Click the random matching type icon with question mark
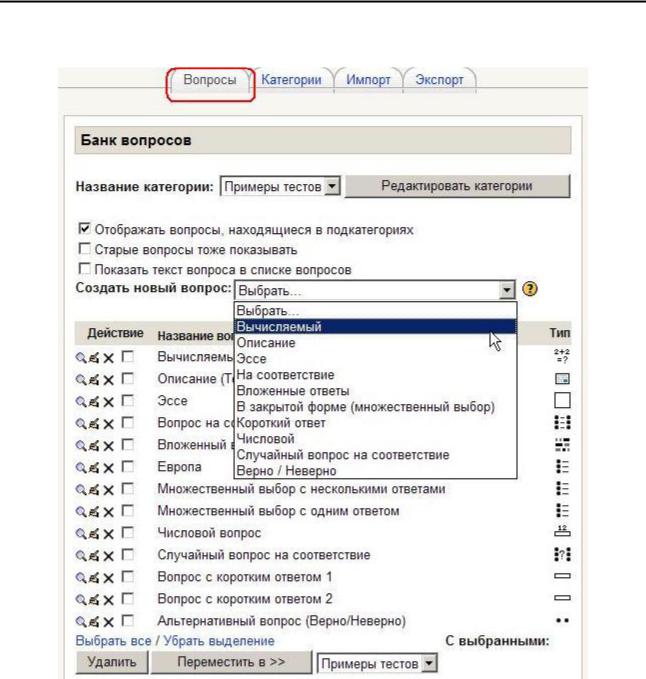The image size is (646, 679). (562, 554)
